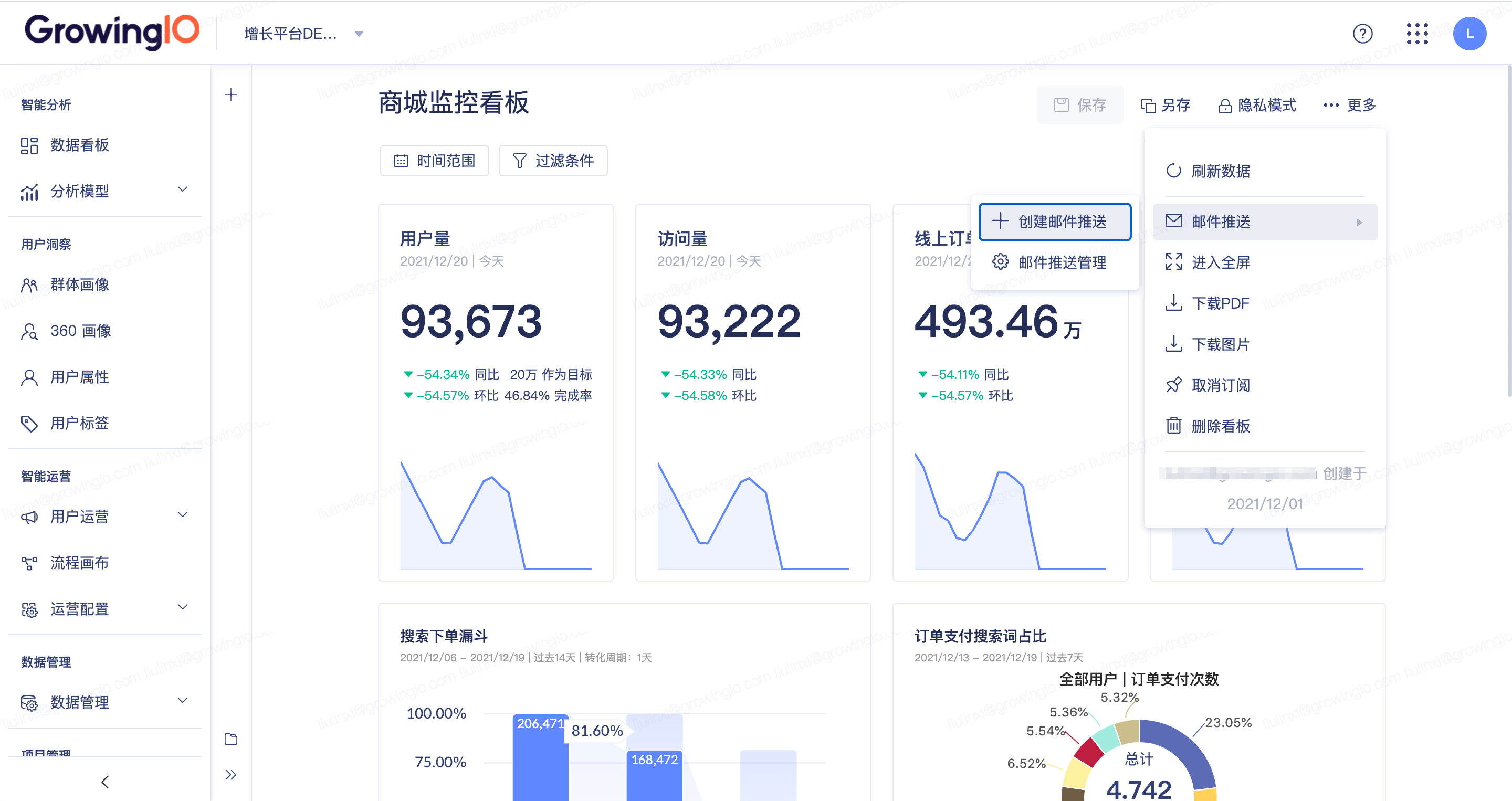This screenshot has width=1512, height=801.
Task: Open the 更多 menu
Action: tap(1349, 105)
